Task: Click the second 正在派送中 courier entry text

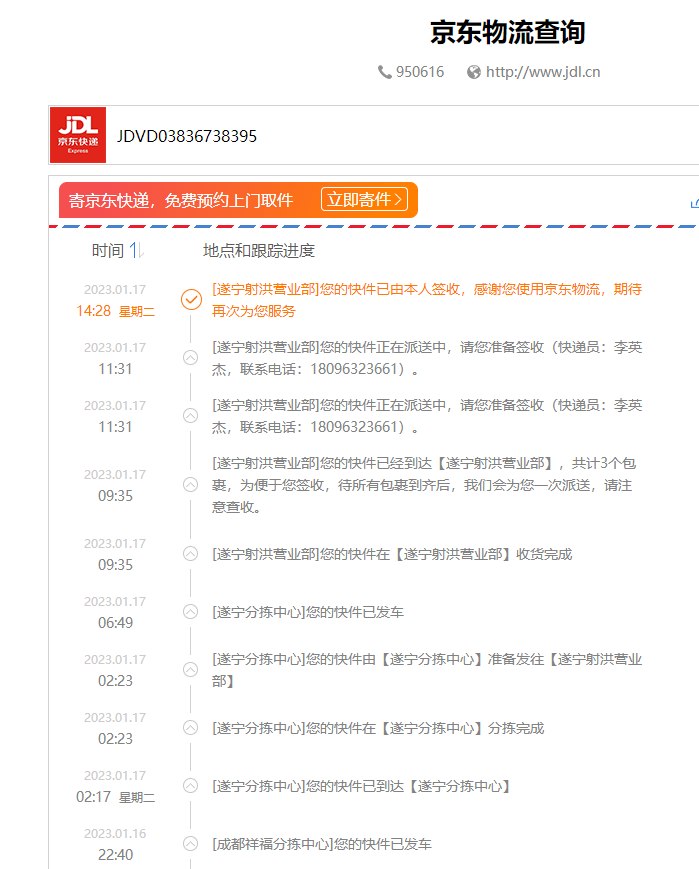Action: click(x=427, y=416)
